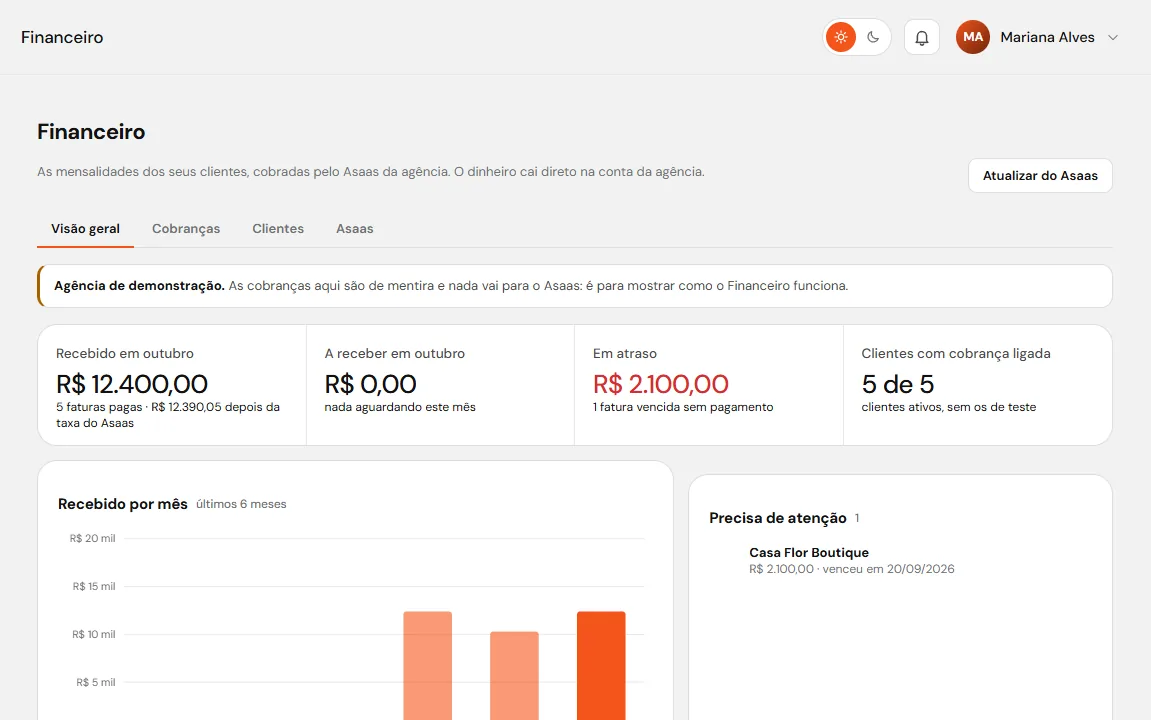
Task: Click the Precisa de atenção heading
Action: (778, 518)
